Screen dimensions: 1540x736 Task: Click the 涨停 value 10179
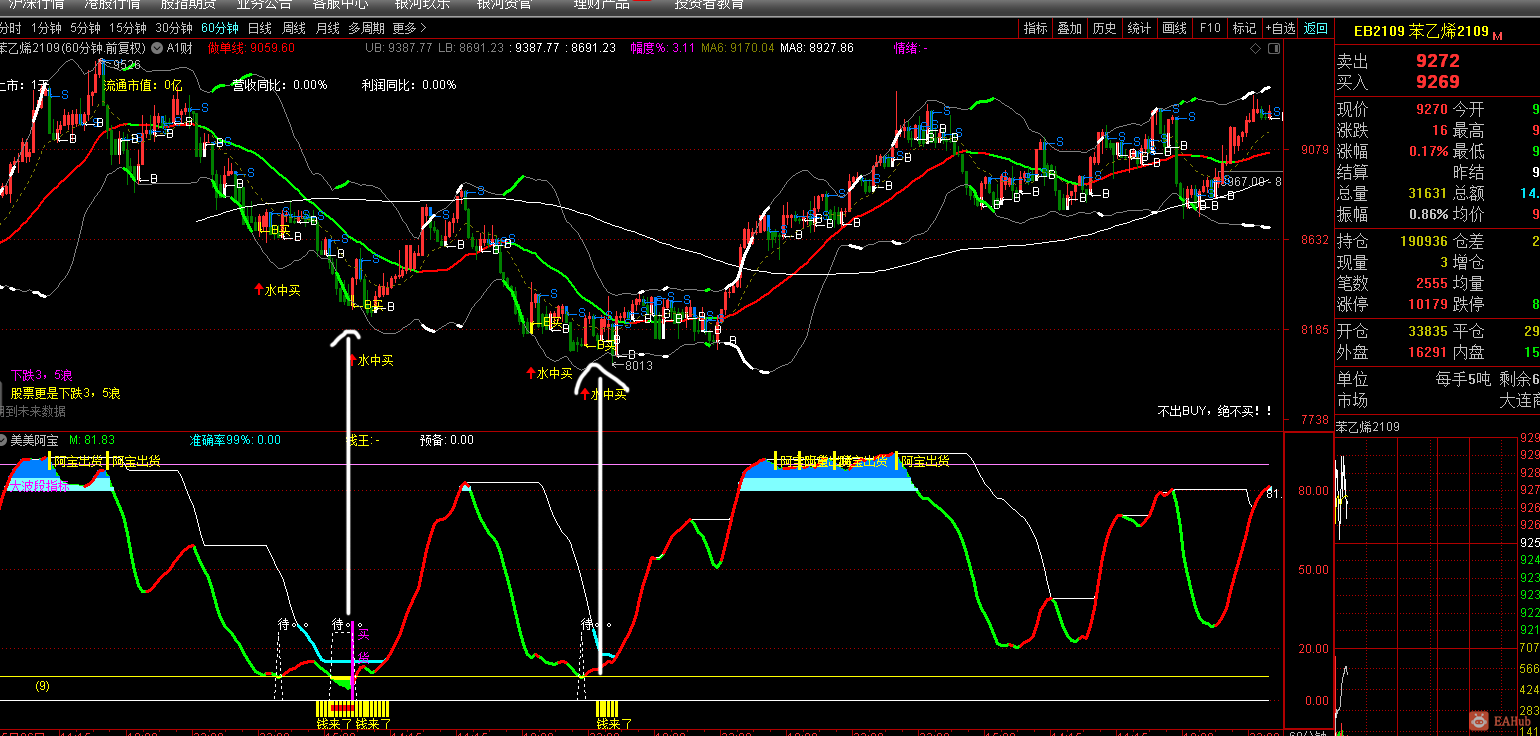tap(1428, 304)
